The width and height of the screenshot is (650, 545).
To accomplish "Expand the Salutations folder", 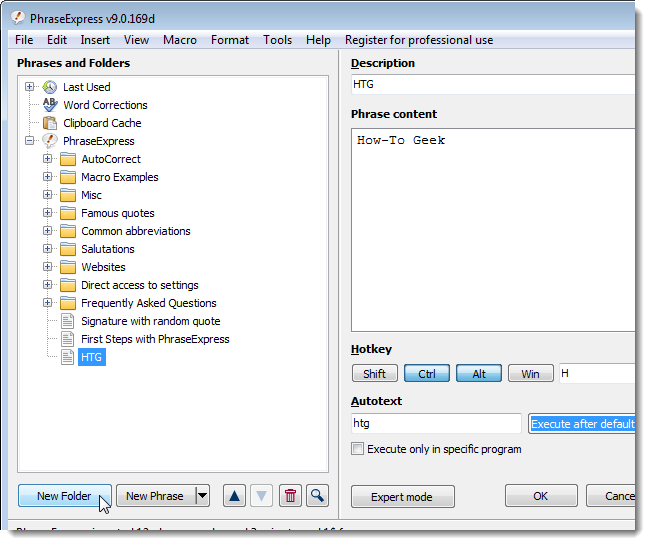I will 47,249.
